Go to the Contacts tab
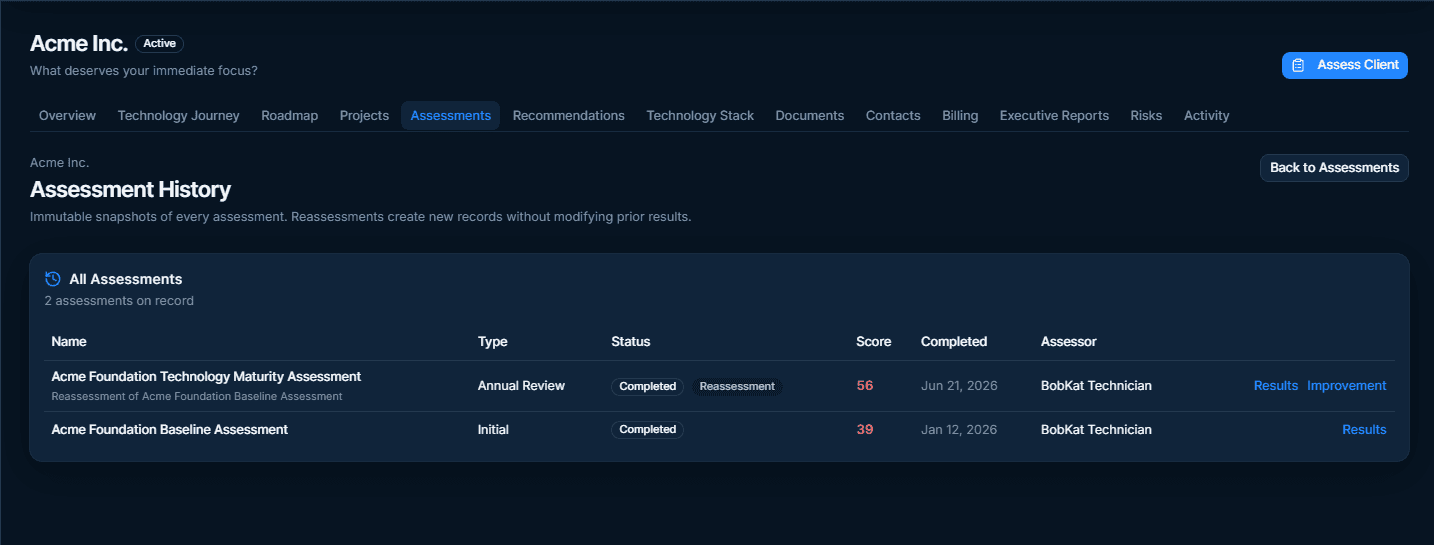Viewport: 1434px width, 545px height. (x=893, y=115)
